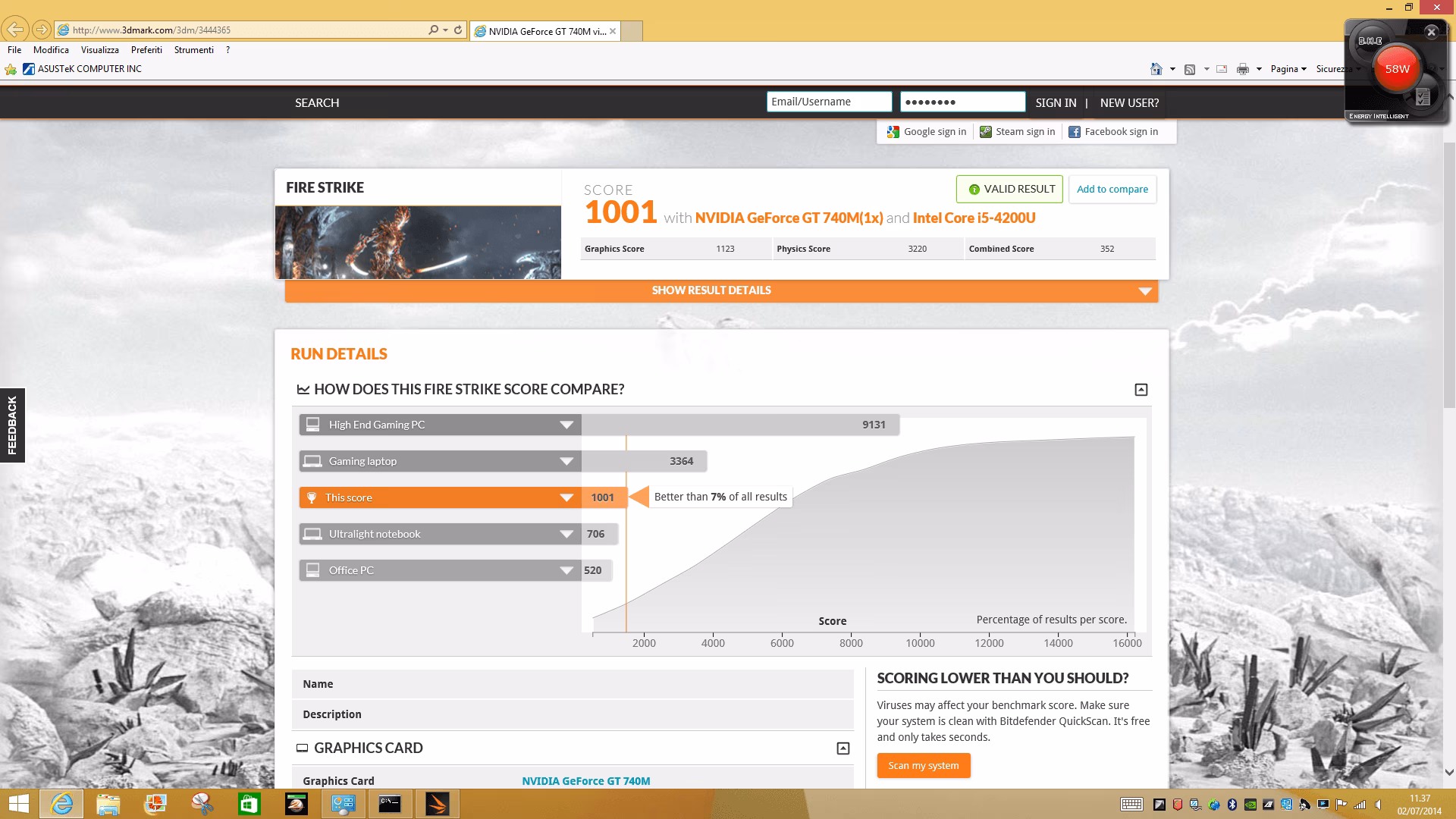Click the volume speaker tray icon

click(1378, 805)
